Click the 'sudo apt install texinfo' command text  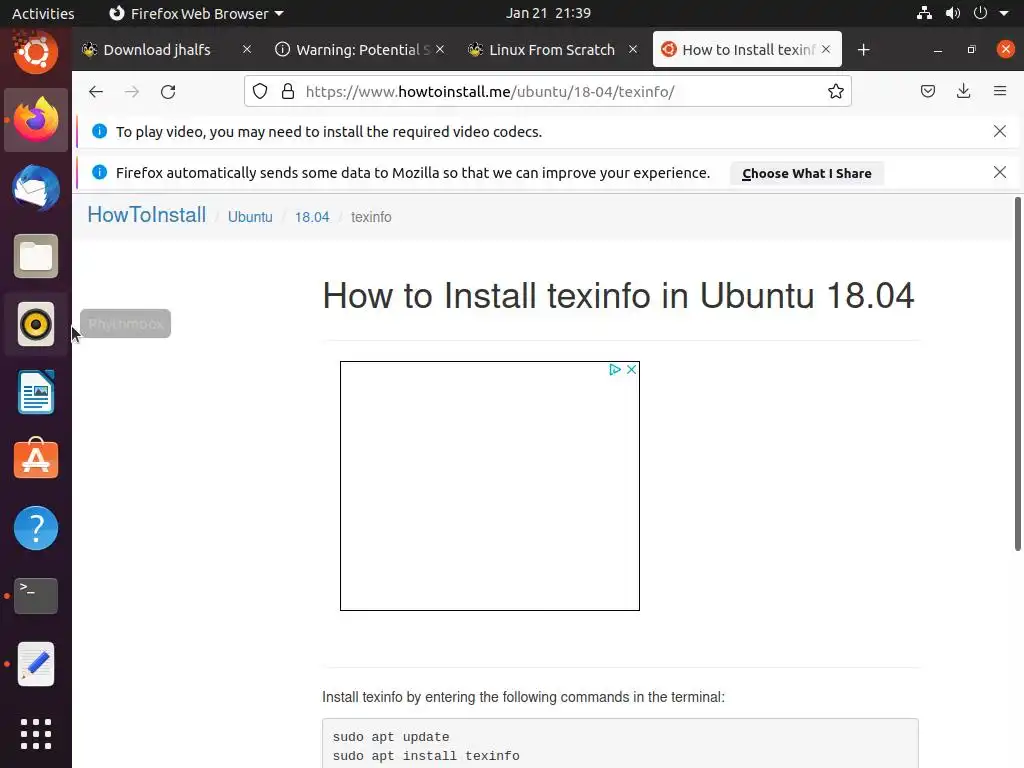[x=426, y=756]
